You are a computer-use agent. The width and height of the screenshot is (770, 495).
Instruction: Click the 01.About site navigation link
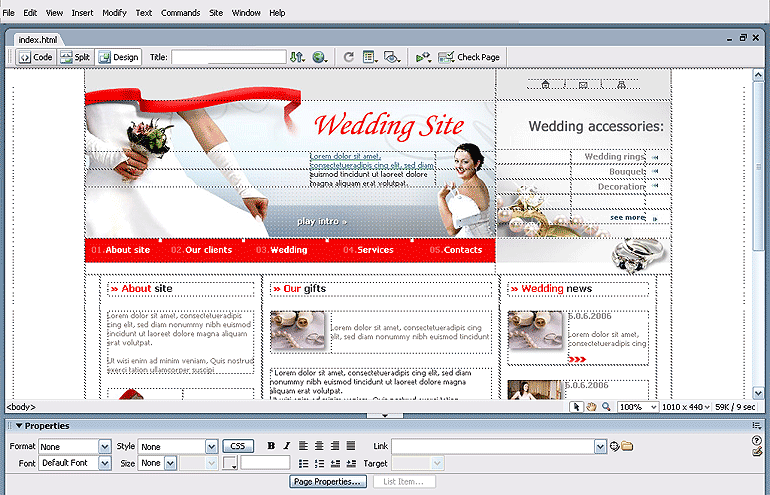(x=121, y=250)
